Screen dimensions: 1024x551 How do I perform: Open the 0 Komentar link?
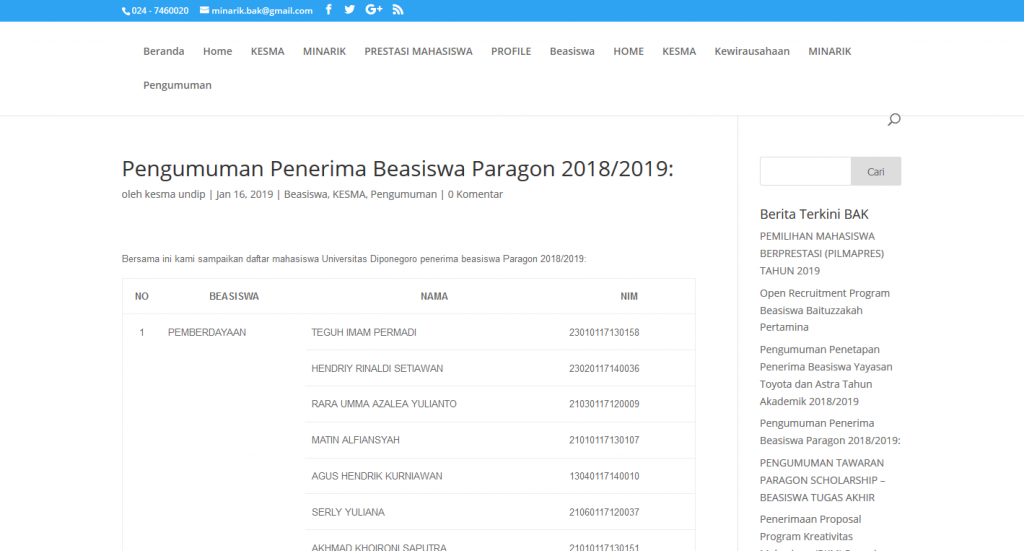coord(475,194)
